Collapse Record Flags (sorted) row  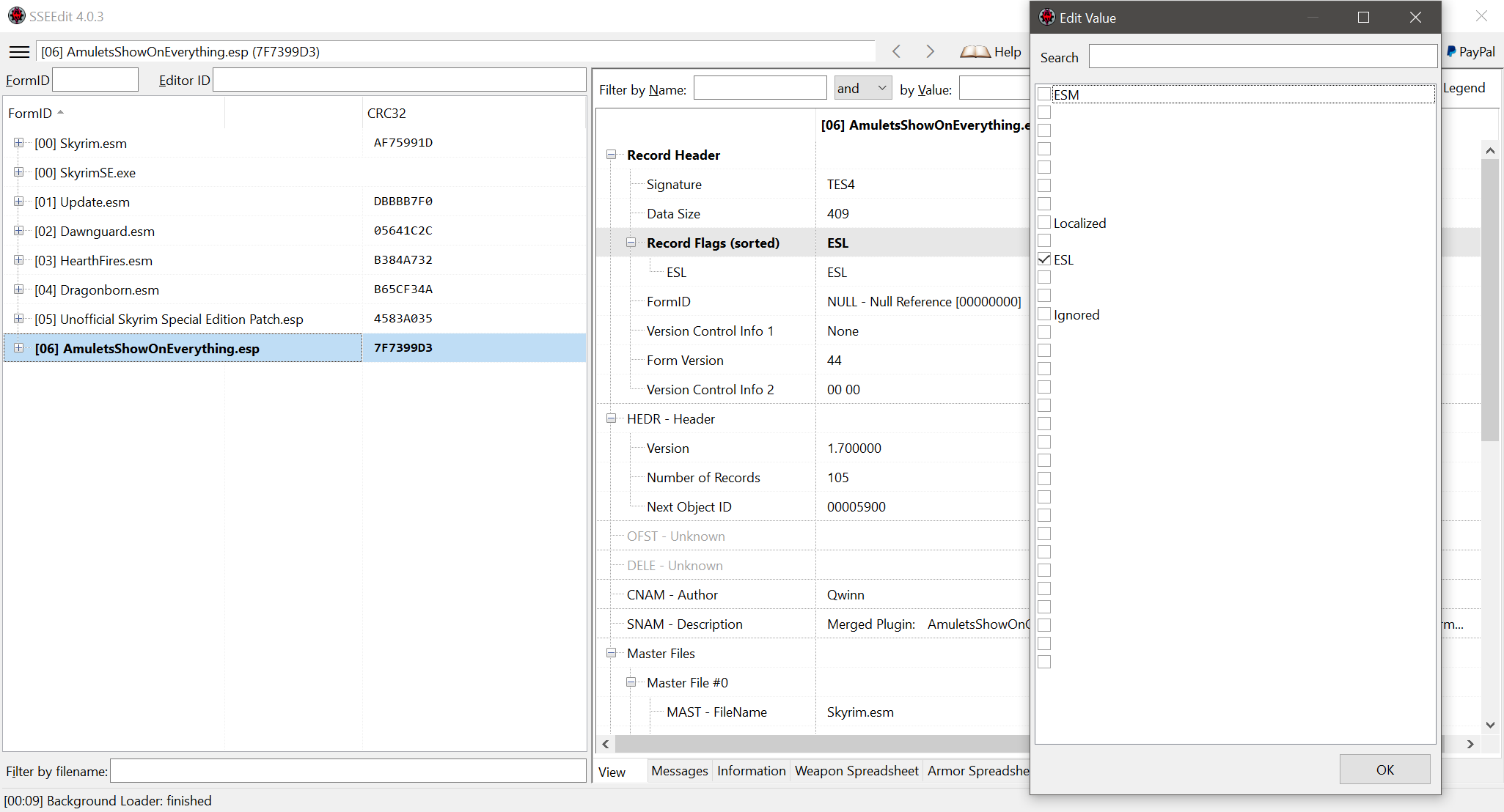[x=631, y=243]
